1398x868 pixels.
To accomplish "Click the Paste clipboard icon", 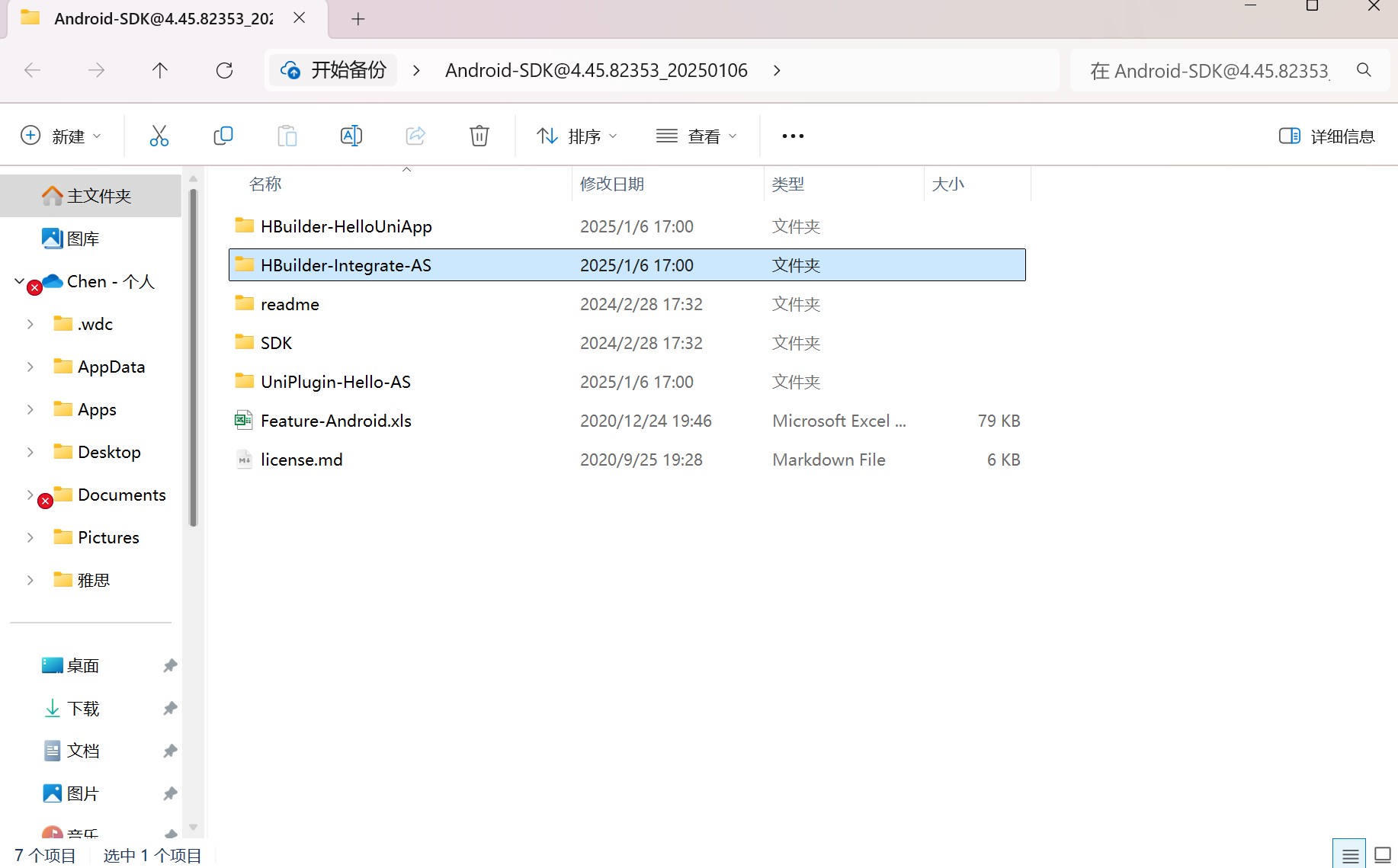I will tap(287, 136).
